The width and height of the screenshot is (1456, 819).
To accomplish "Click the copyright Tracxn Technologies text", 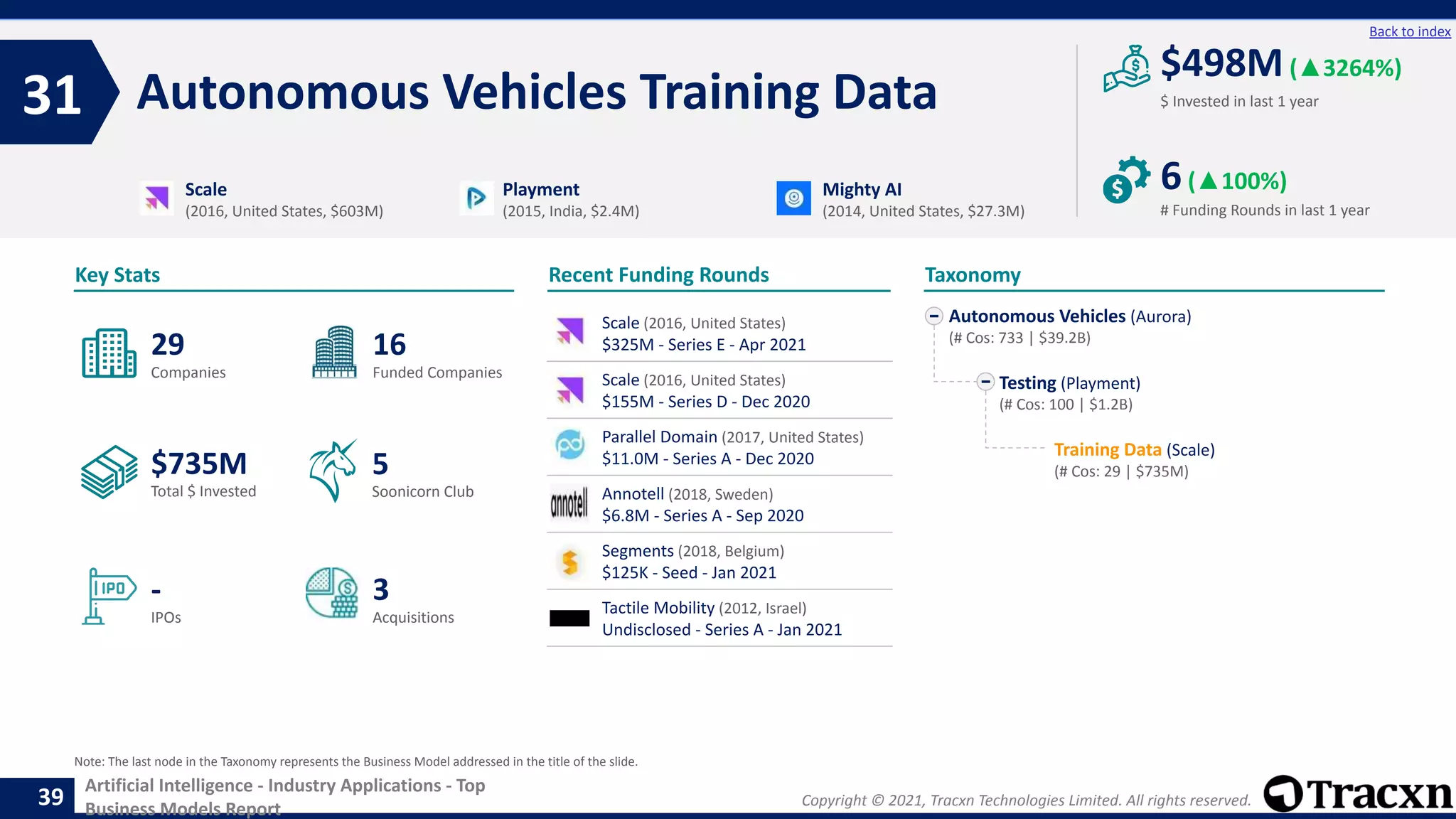I will [x=1026, y=801].
